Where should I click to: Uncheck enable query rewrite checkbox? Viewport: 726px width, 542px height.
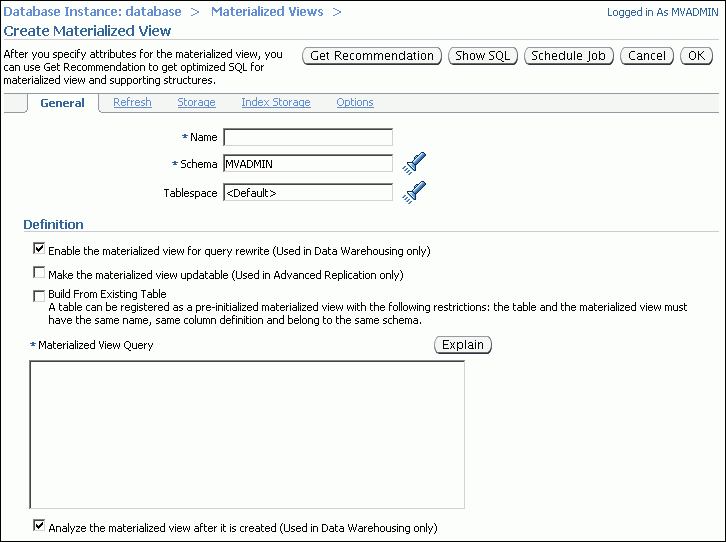pos(39,249)
